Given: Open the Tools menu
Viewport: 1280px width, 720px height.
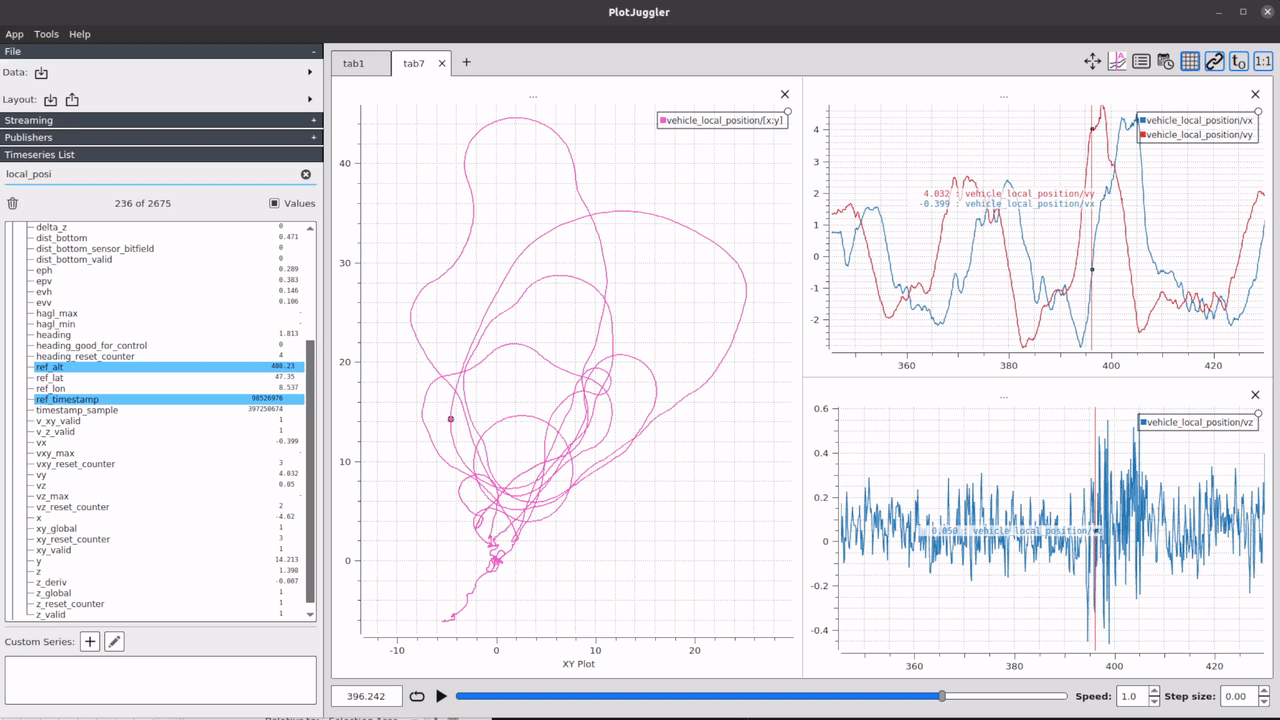Looking at the screenshot, I should click(46, 34).
